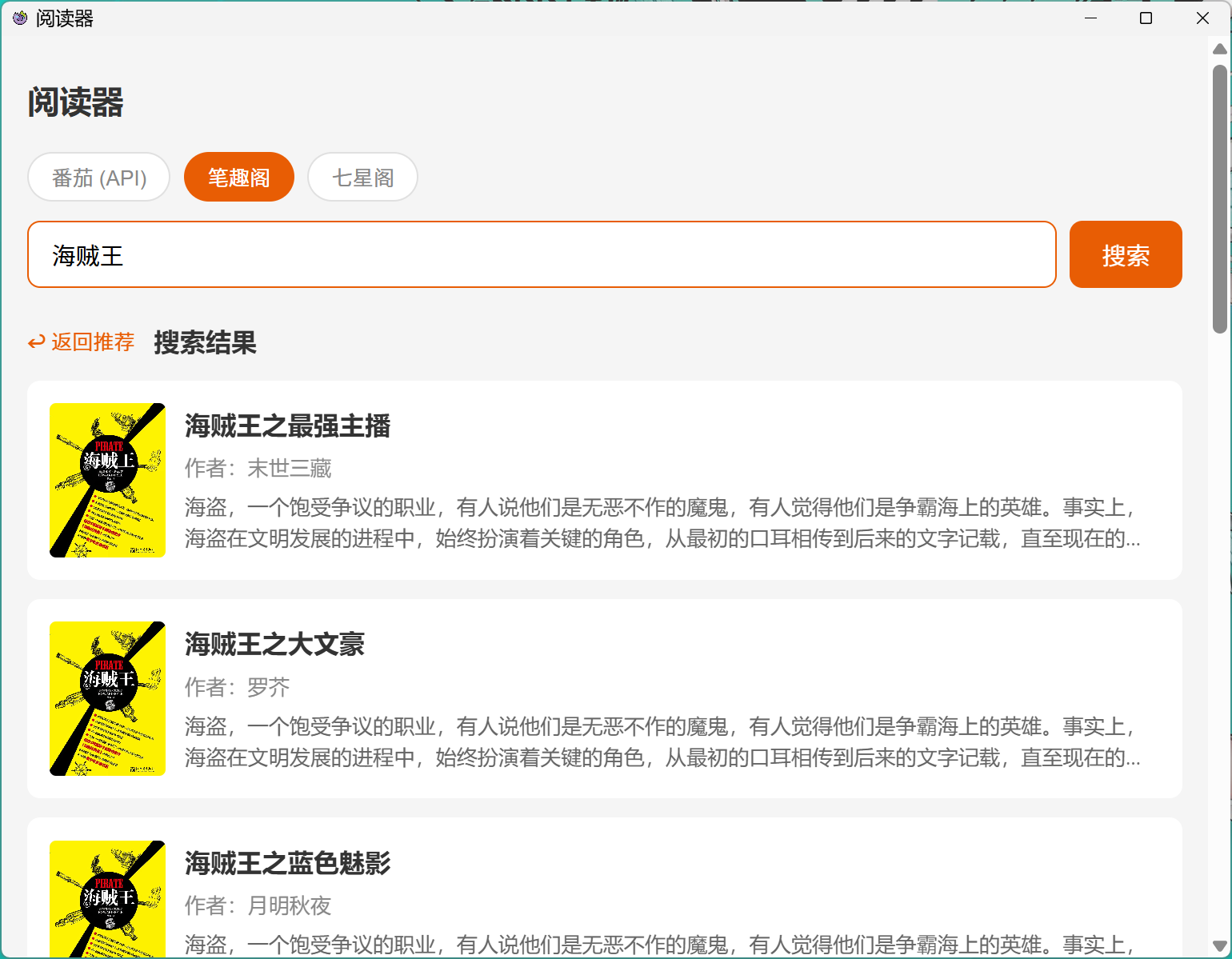Minimize the 阅读器 window
The width and height of the screenshot is (1232, 959).
pyautogui.click(x=1090, y=18)
